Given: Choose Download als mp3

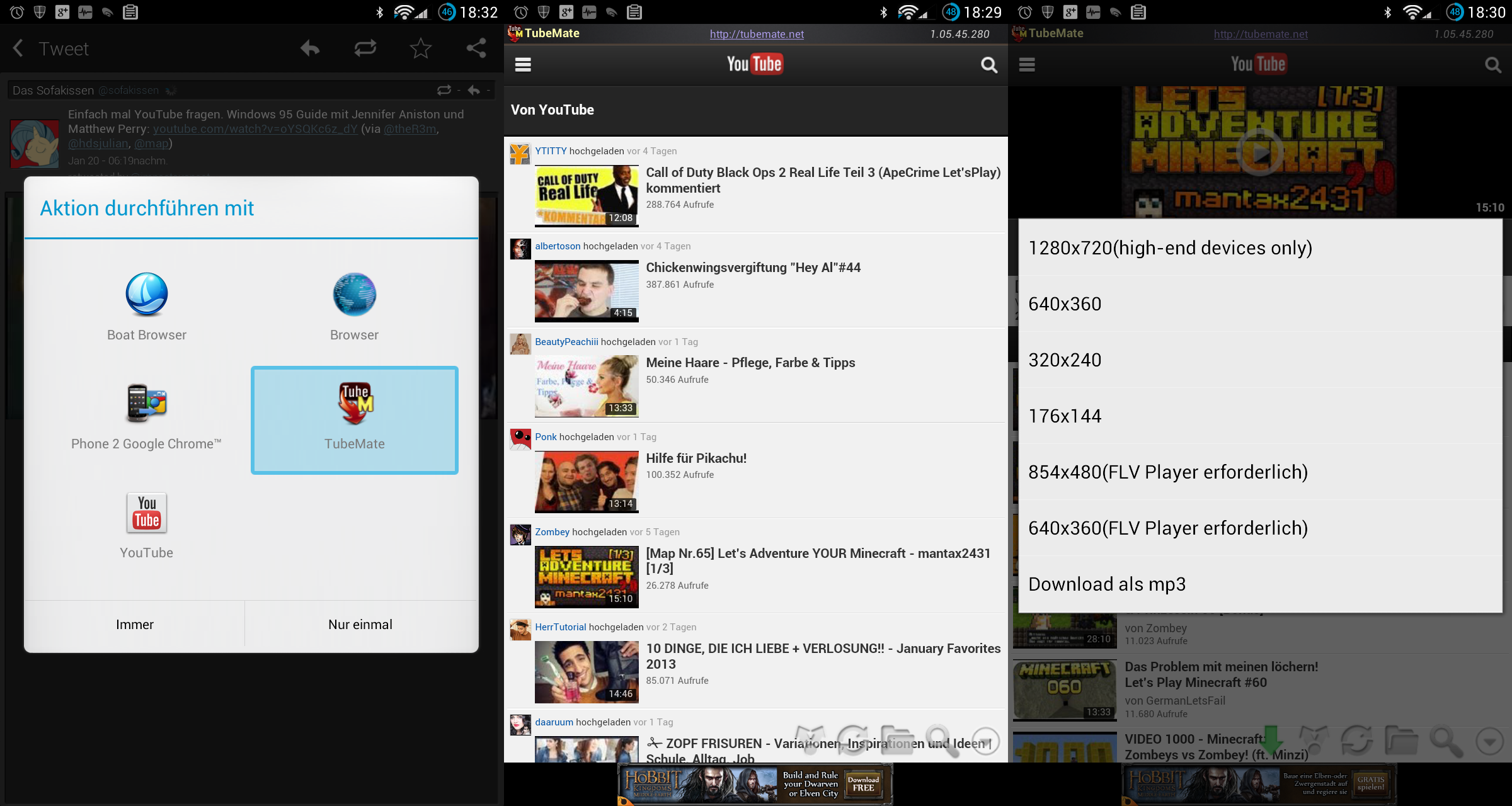Looking at the screenshot, I should 1260,584.
